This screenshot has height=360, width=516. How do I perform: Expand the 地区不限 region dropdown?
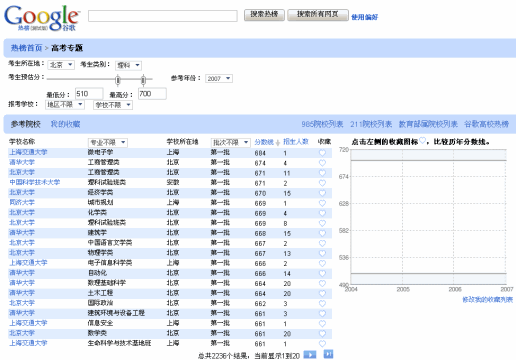pos(65,105)
